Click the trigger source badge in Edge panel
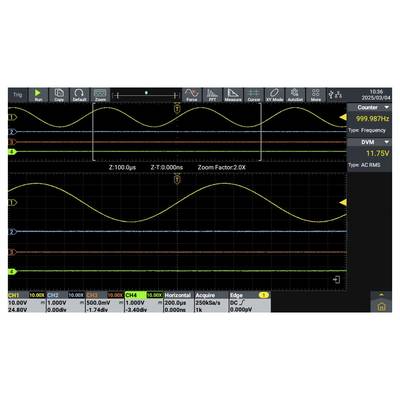The height and width of the screenshot is (400, 400). click(264, 295)
